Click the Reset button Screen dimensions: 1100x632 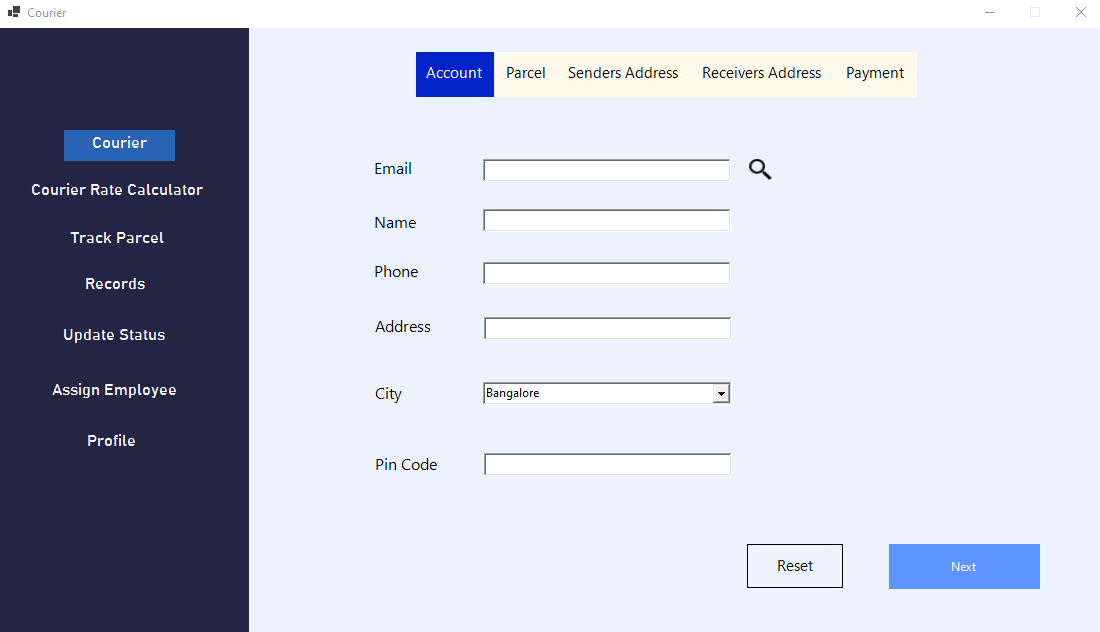(x=794, y=565)
